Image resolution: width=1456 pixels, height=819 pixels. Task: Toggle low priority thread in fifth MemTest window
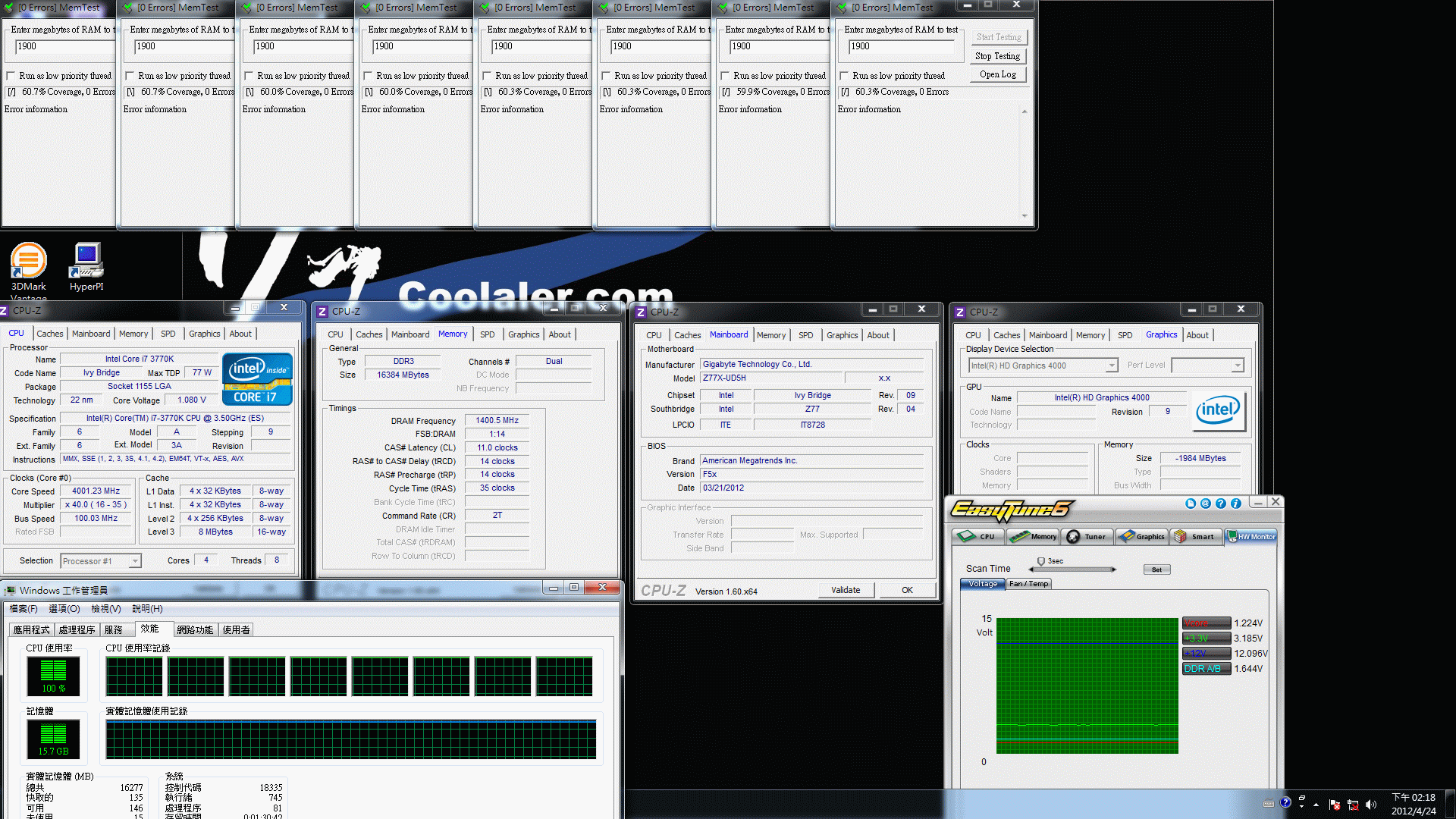487,76
